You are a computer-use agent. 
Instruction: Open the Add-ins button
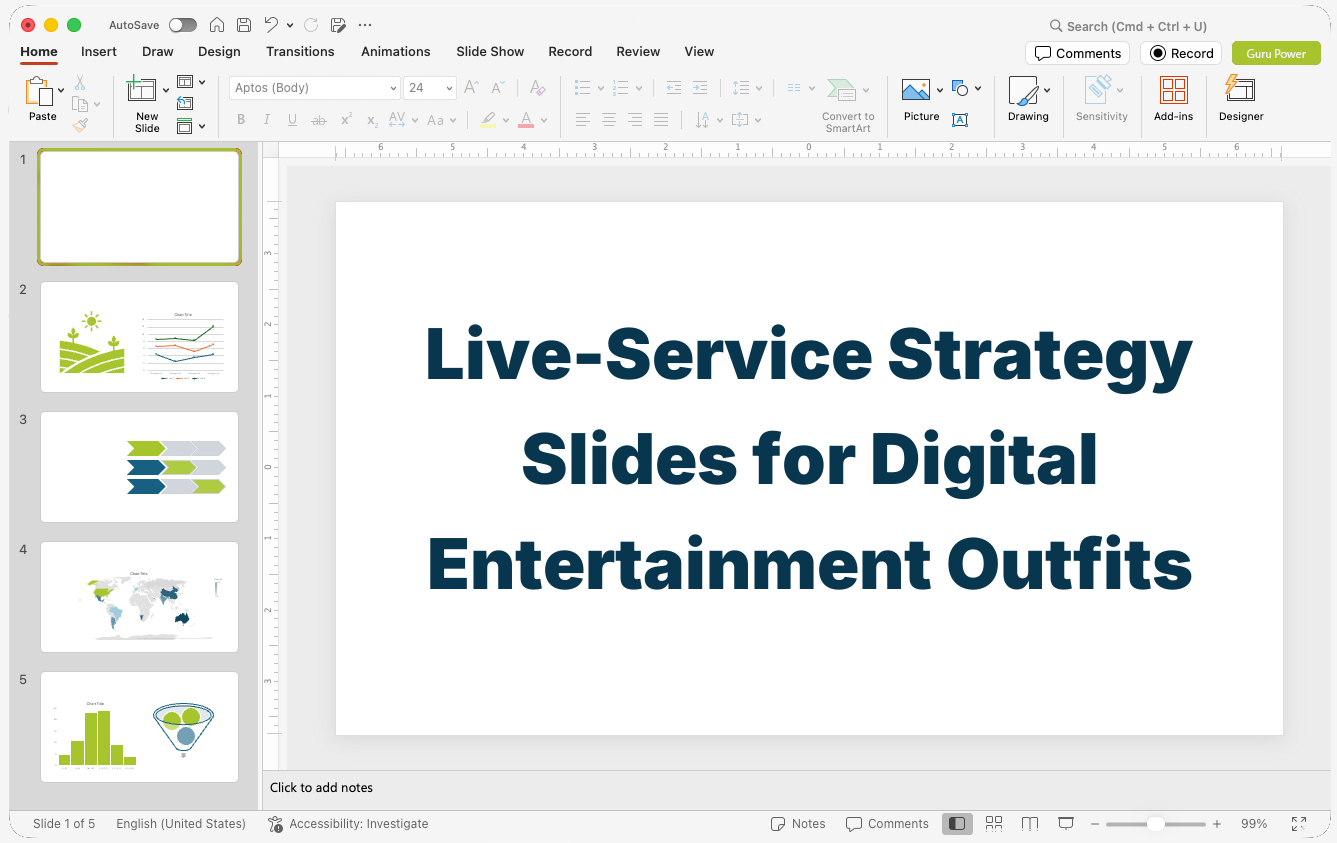point(1173,99)
